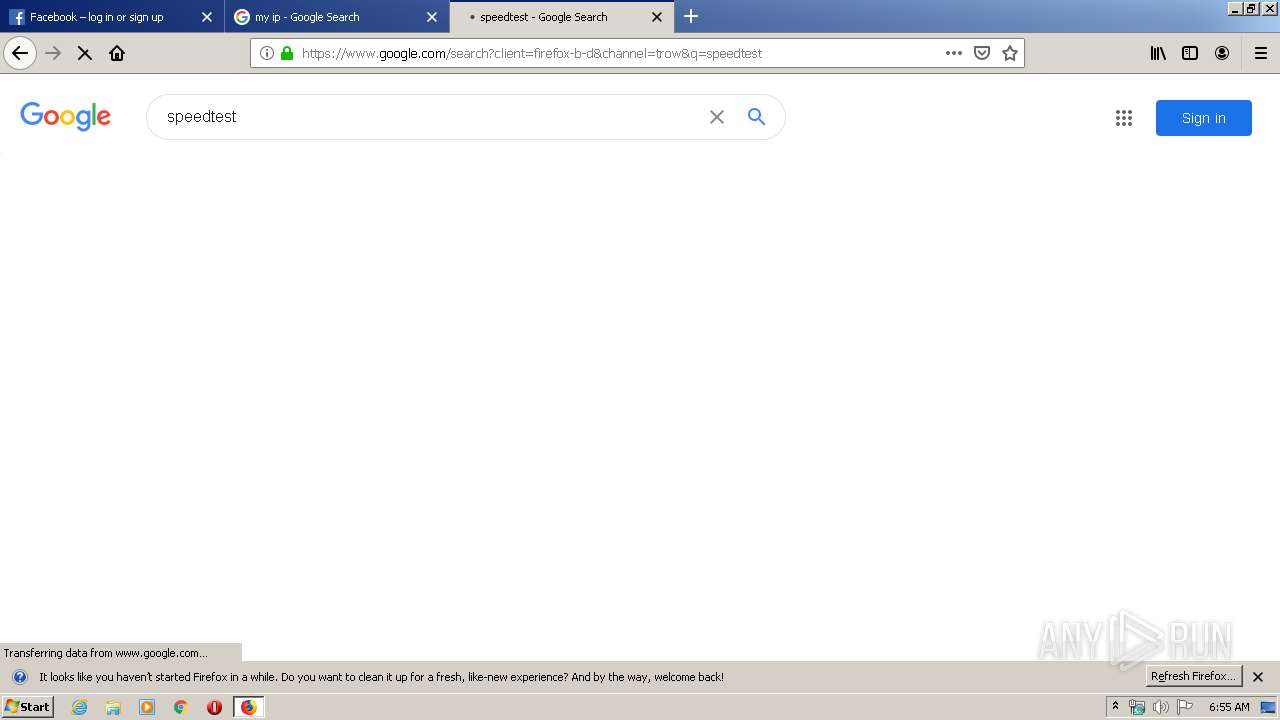Open Windows Media Player from taskbar
The height and width of the screenshot is (720, 1280).
[x=147, y=707]
